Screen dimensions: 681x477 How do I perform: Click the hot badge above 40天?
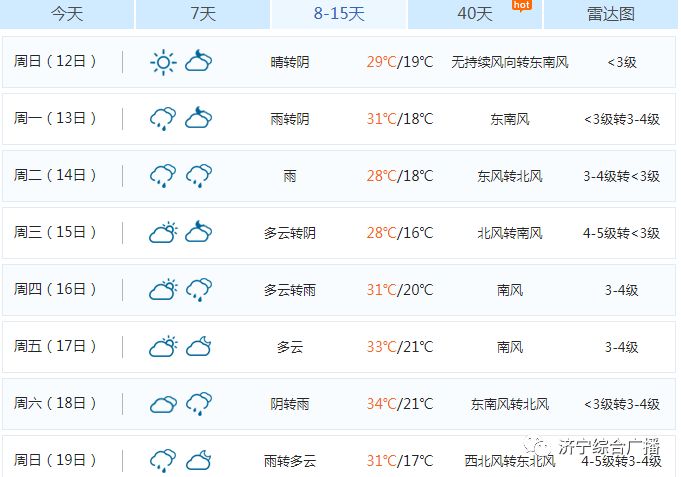coord(520,5)
